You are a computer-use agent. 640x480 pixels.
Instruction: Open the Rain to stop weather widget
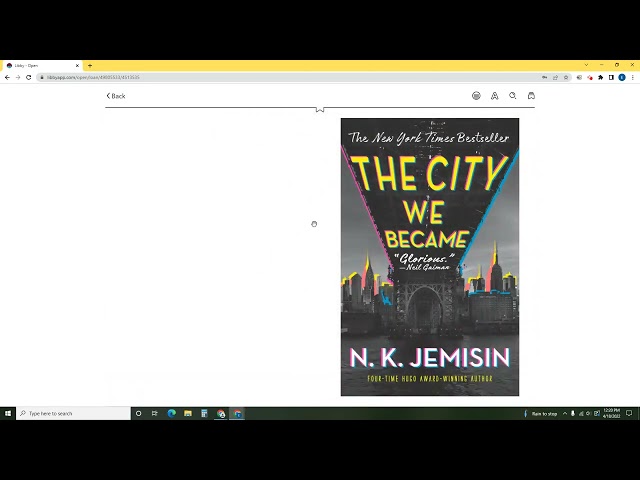click(x=541, y=413)
